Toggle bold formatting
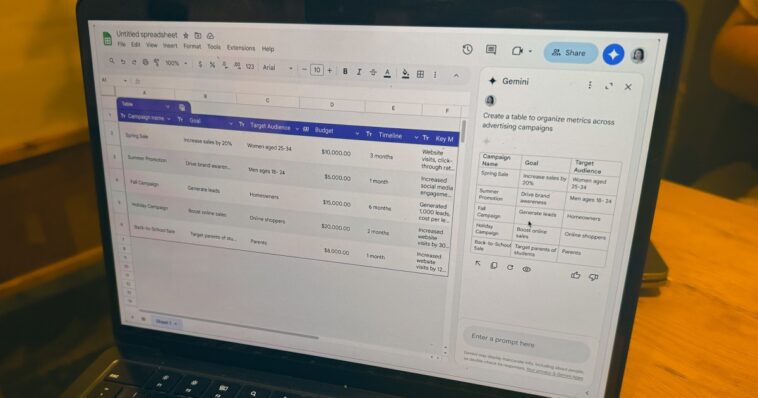758x398 pixels. point(345,71)
